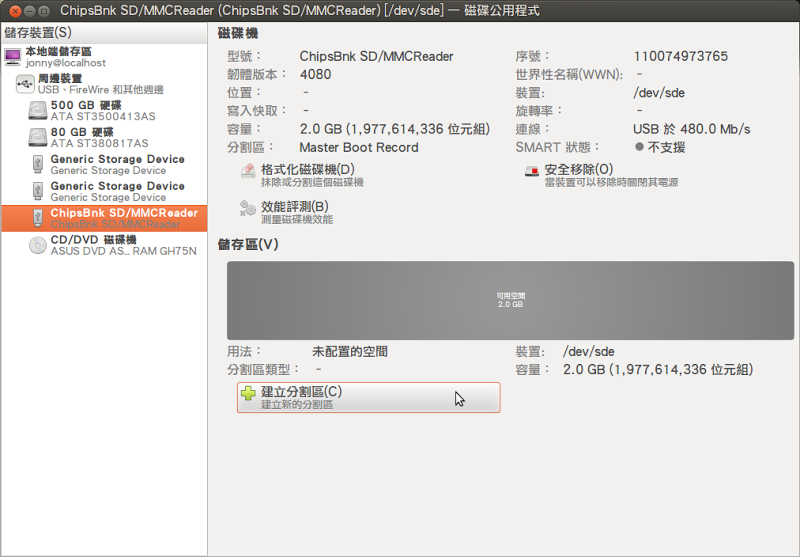The image size is (800, 557).
Task: Click the 儲存裝置(S) list header
Action: pyautogui.click(x=104, y=33)
